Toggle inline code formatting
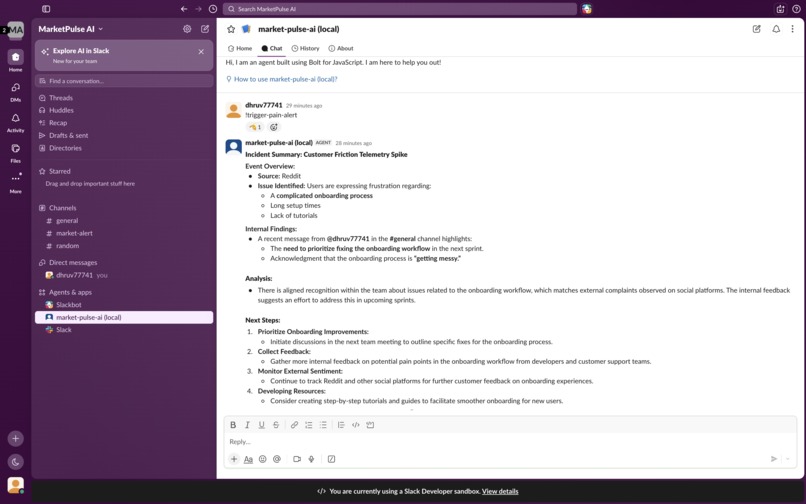 [x=355, y=425]
